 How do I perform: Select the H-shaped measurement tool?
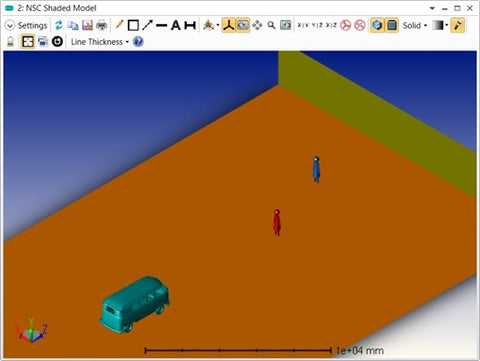click(x=190, y=25)
